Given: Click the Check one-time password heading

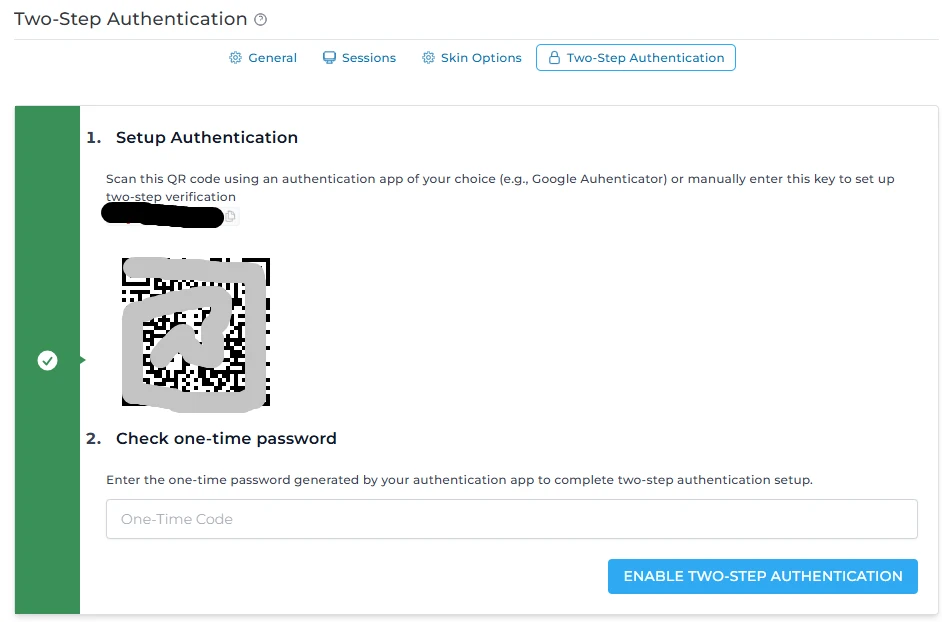Looking at the screenshot, I should [226, 438].
